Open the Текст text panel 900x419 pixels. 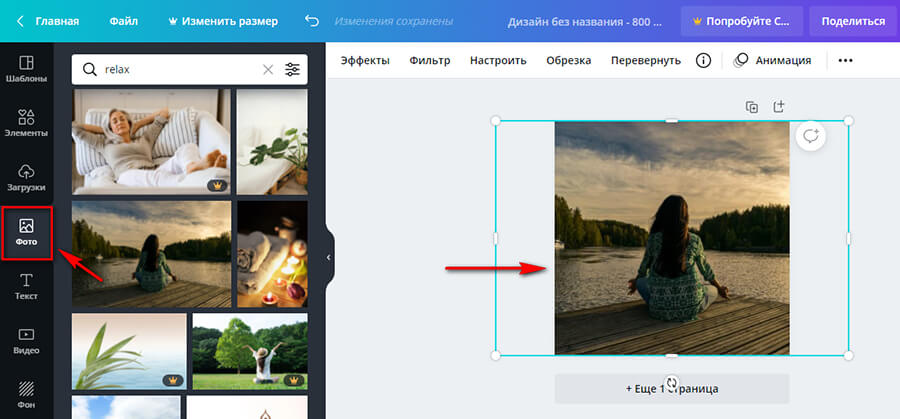[x=26, y=286]
